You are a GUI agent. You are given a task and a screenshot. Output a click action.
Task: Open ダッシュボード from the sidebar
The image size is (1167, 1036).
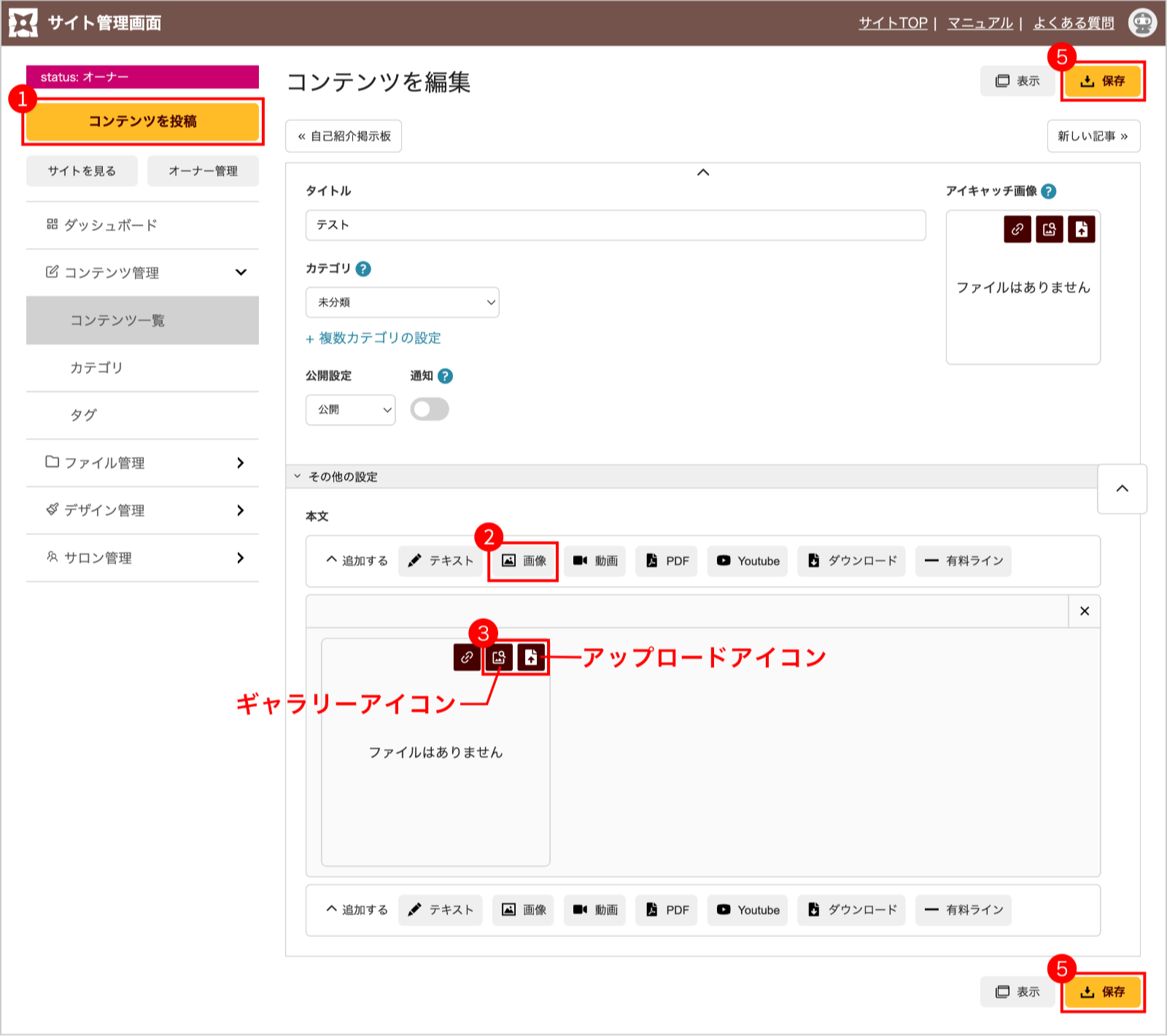[x=143, y=225]
